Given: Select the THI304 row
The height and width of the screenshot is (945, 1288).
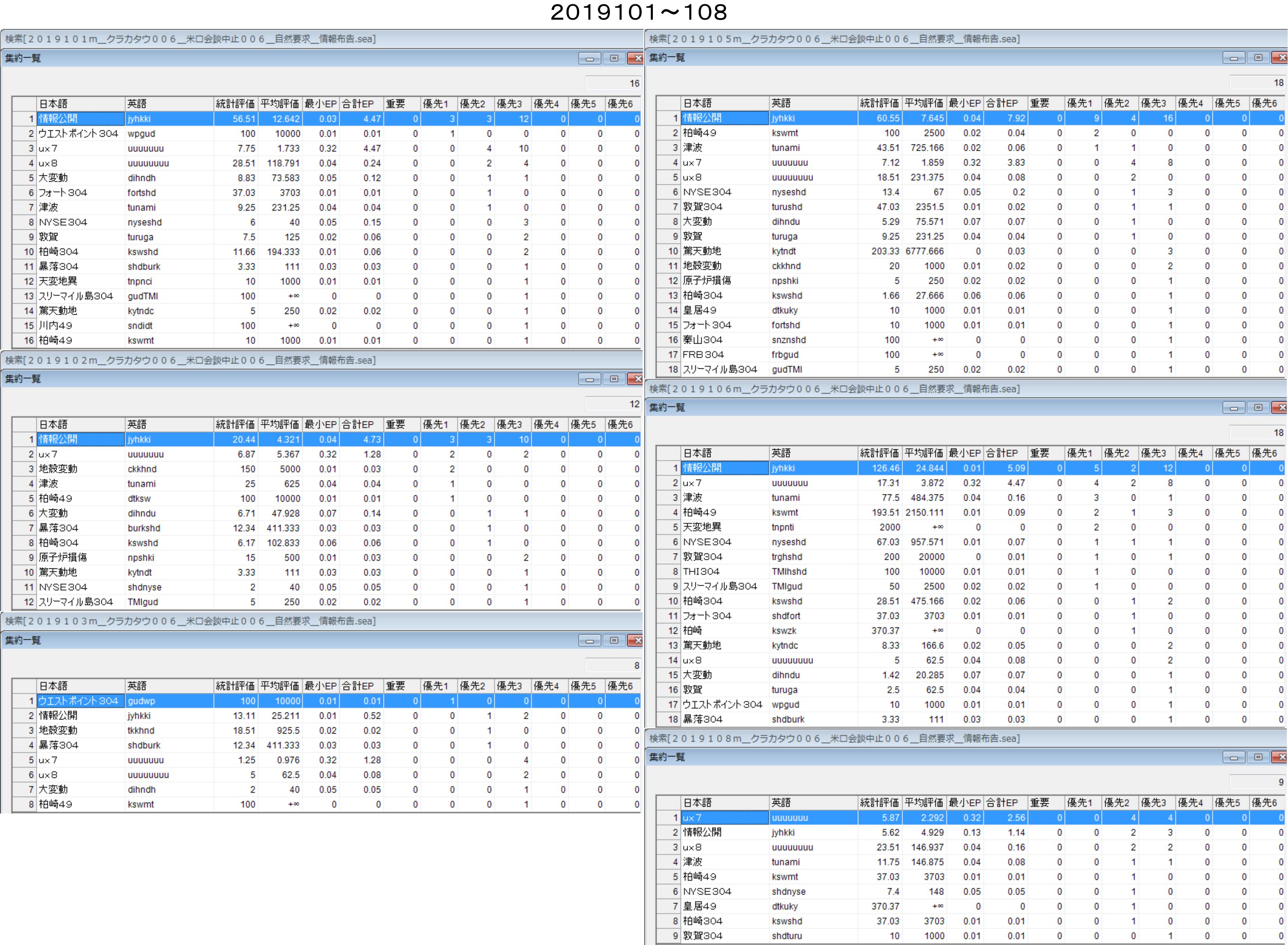Looking at the screenshot, I should (x=971, y=572).
